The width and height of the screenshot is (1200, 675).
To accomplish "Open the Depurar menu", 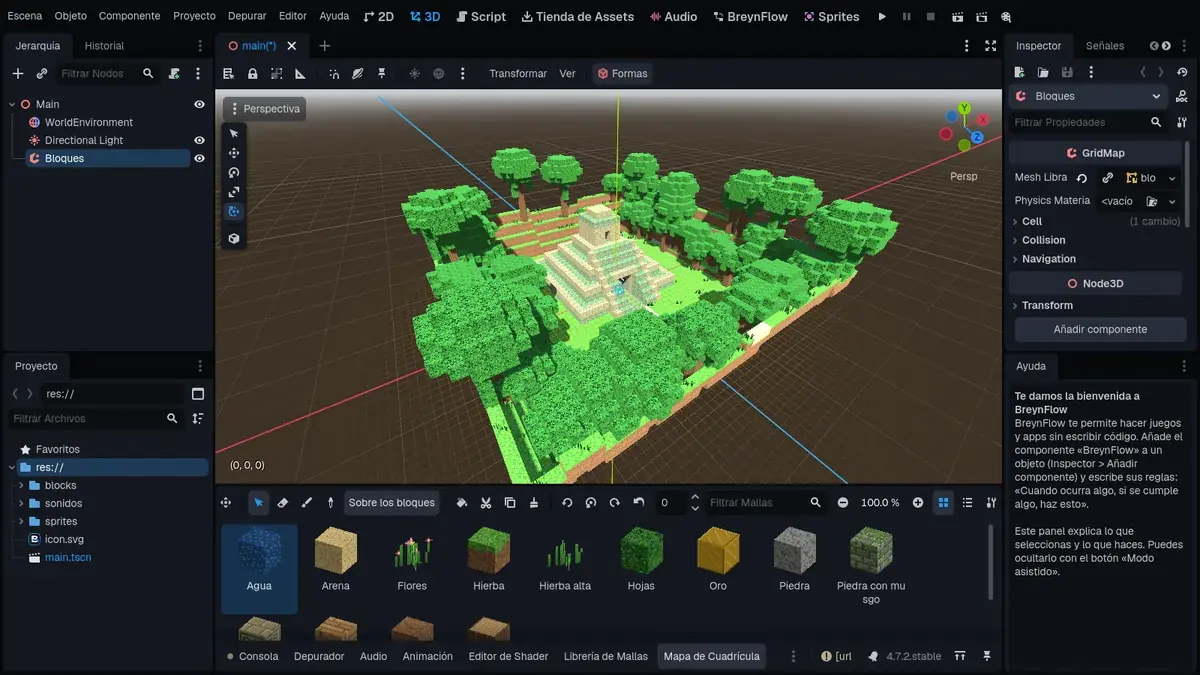I will pos(247,16).
